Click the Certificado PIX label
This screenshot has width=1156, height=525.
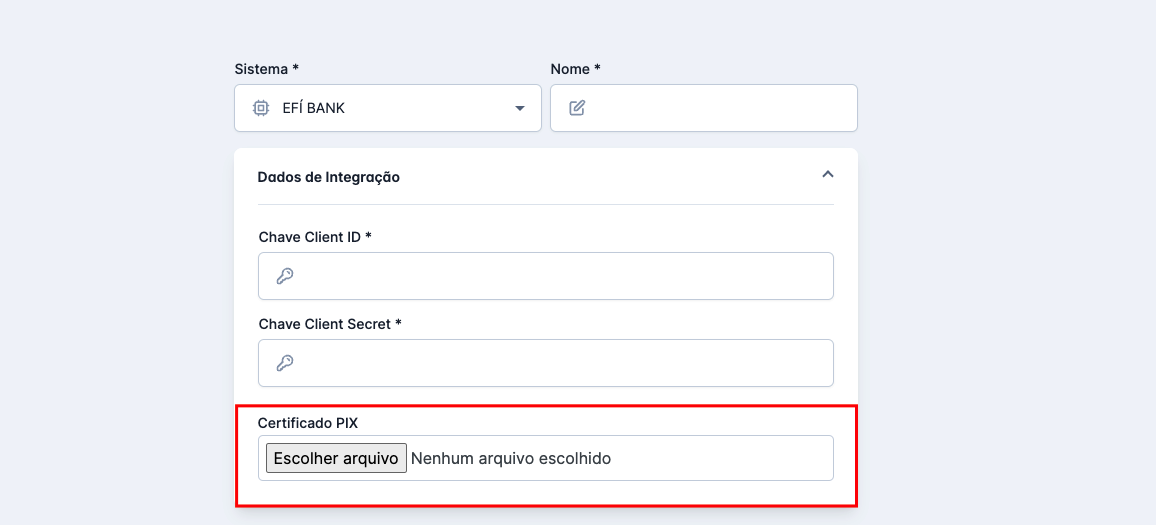tap(308, 423)
